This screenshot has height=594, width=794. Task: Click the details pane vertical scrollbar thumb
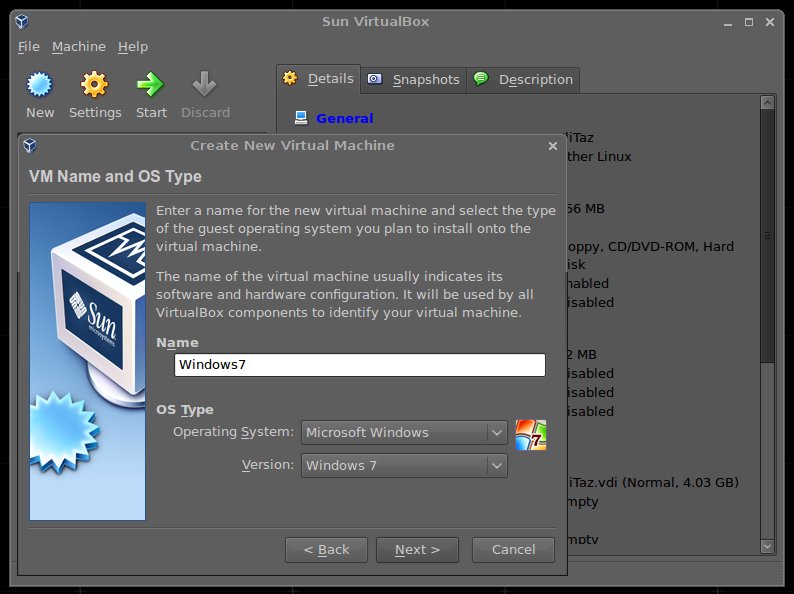coord(768,236)
